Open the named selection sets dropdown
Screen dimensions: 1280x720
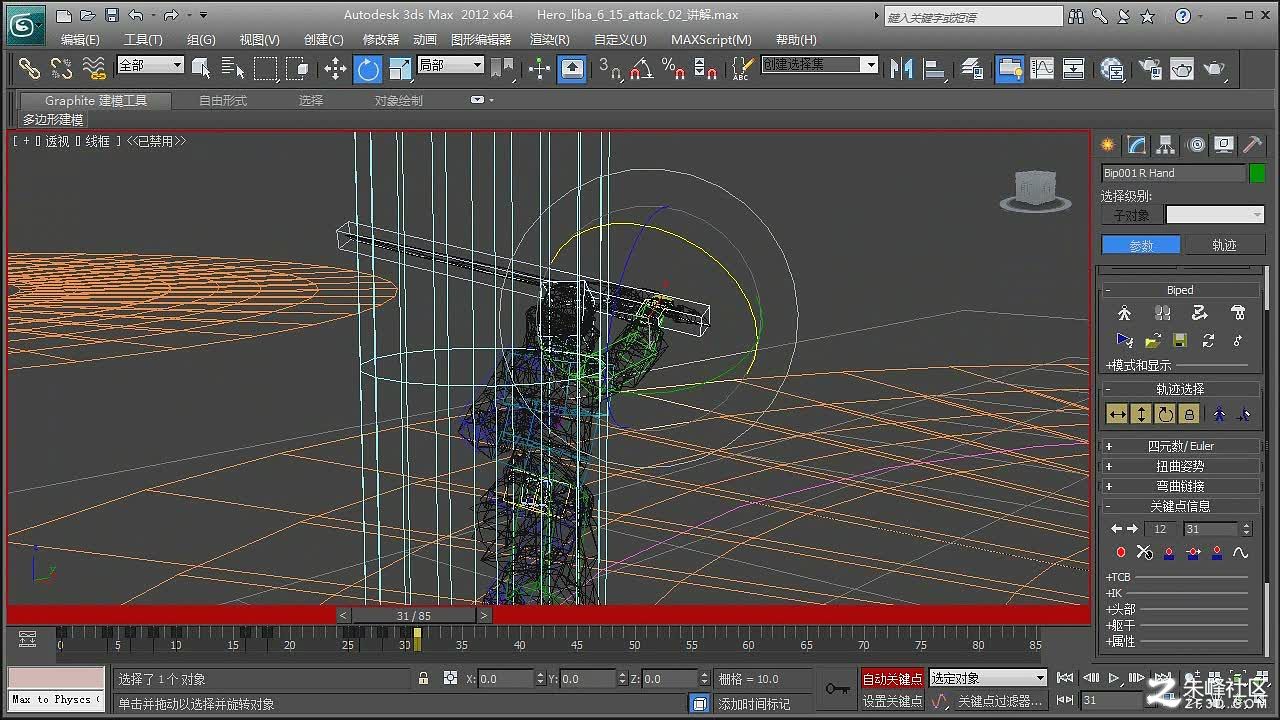pos(820,65)
